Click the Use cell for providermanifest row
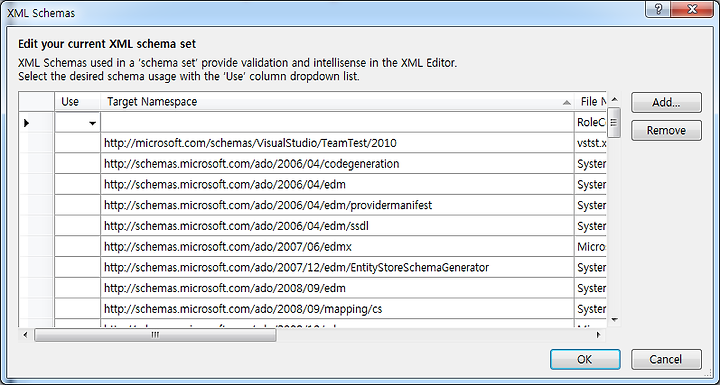720x385 pixels. [78, 205]
